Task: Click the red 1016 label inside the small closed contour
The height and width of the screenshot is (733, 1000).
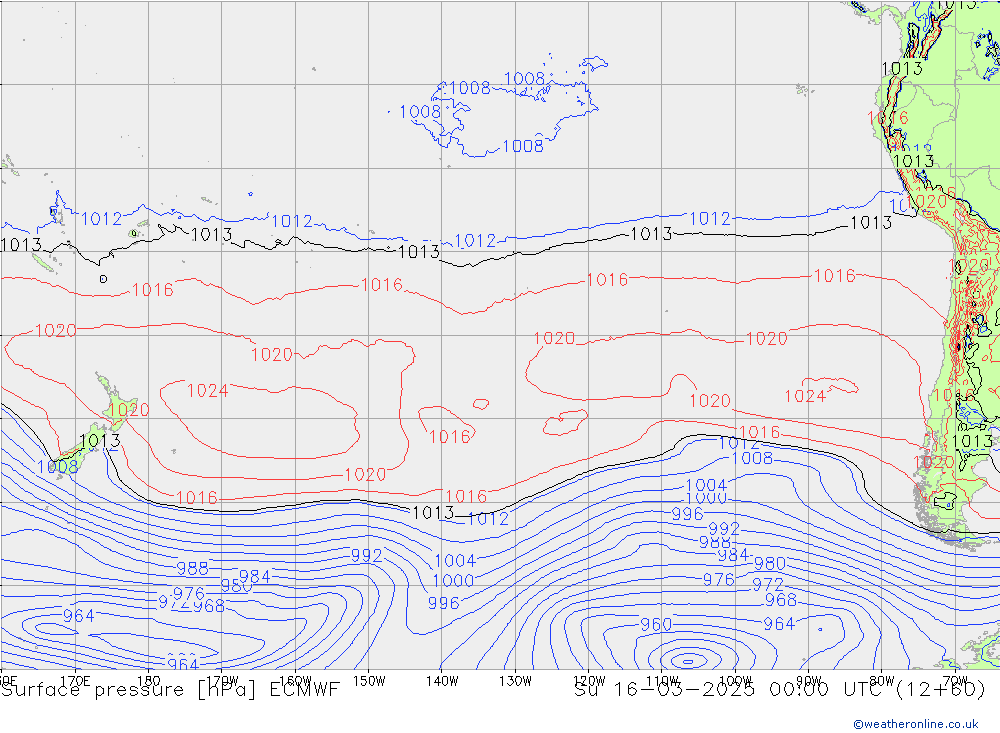Action: pyautogui.click(x=450, y=437)
